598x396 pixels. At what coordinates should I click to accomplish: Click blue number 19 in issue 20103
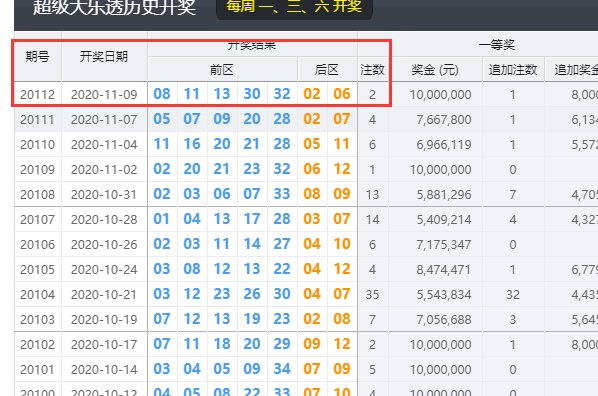[252, 319]
